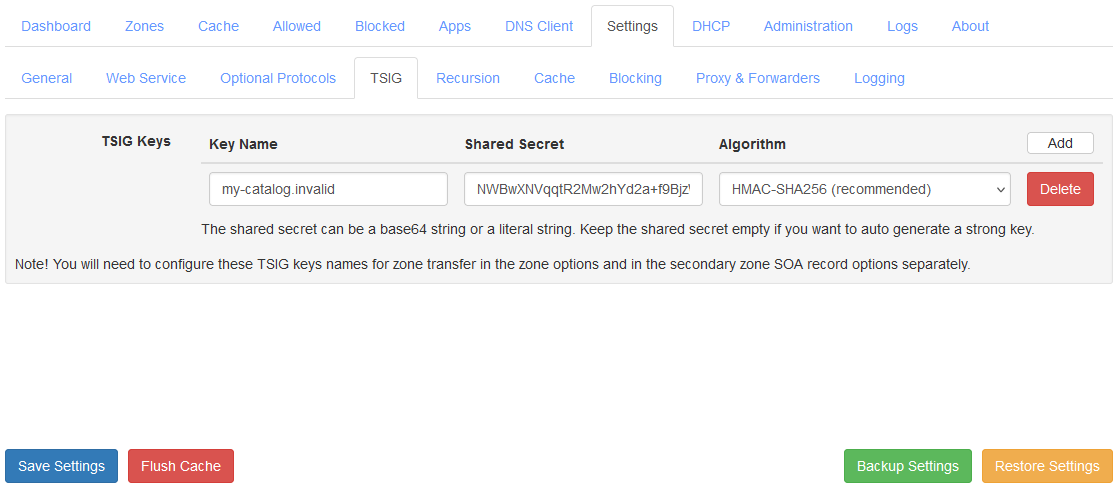This screenshot has width=1119, height=490.
Task: Click the Key Name input field
Action: click(x=328, y=189)
